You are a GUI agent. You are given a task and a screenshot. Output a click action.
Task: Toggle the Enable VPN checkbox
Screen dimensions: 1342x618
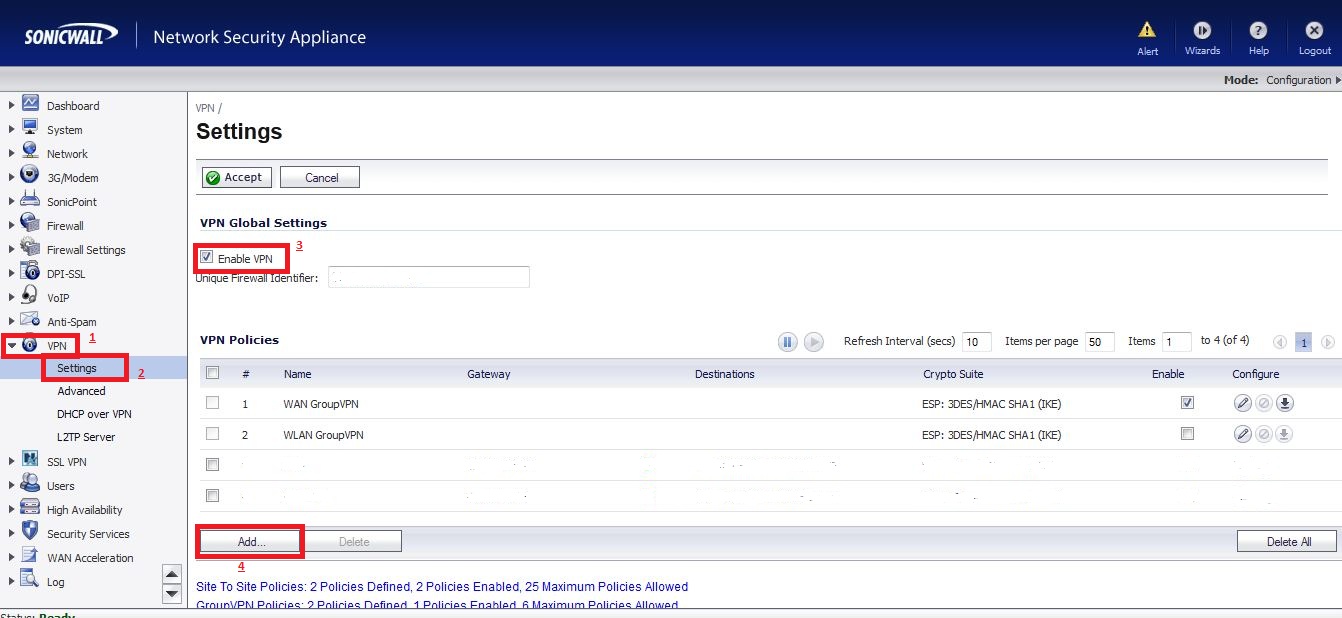(207, 258)
